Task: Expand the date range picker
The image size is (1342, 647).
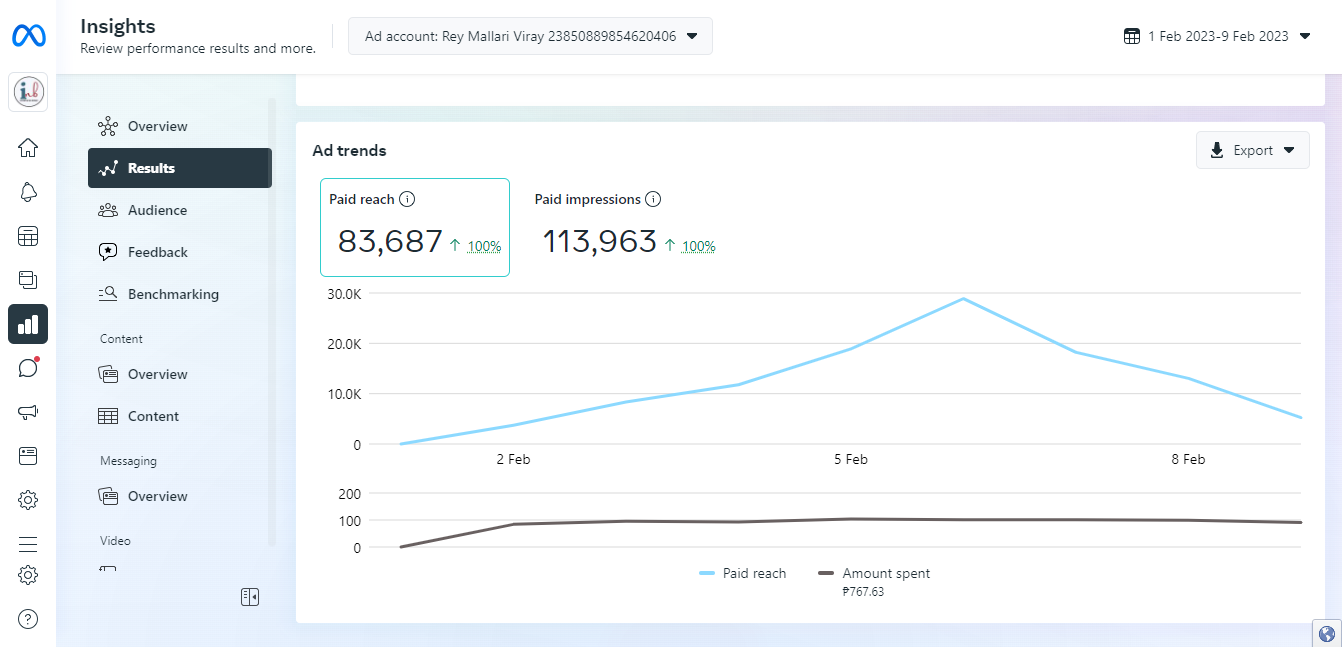Action: click(1217, 36)
